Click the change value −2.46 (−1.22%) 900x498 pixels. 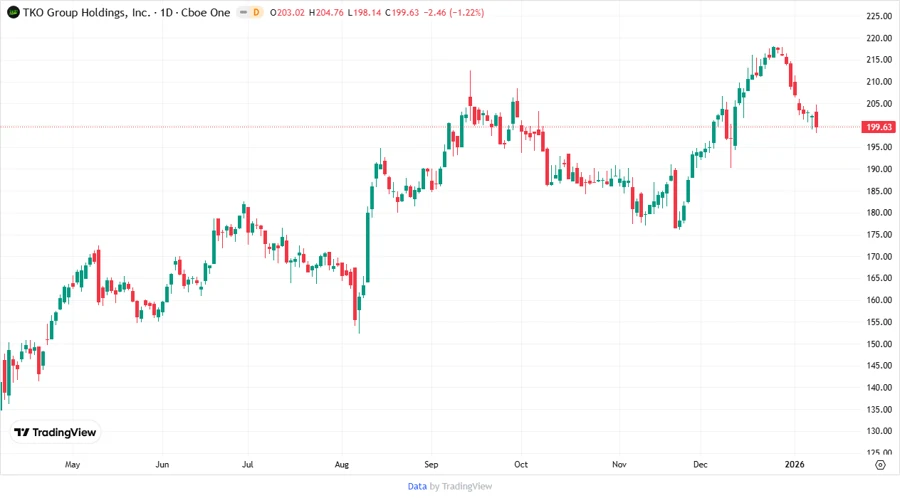(x=453, y=13)
